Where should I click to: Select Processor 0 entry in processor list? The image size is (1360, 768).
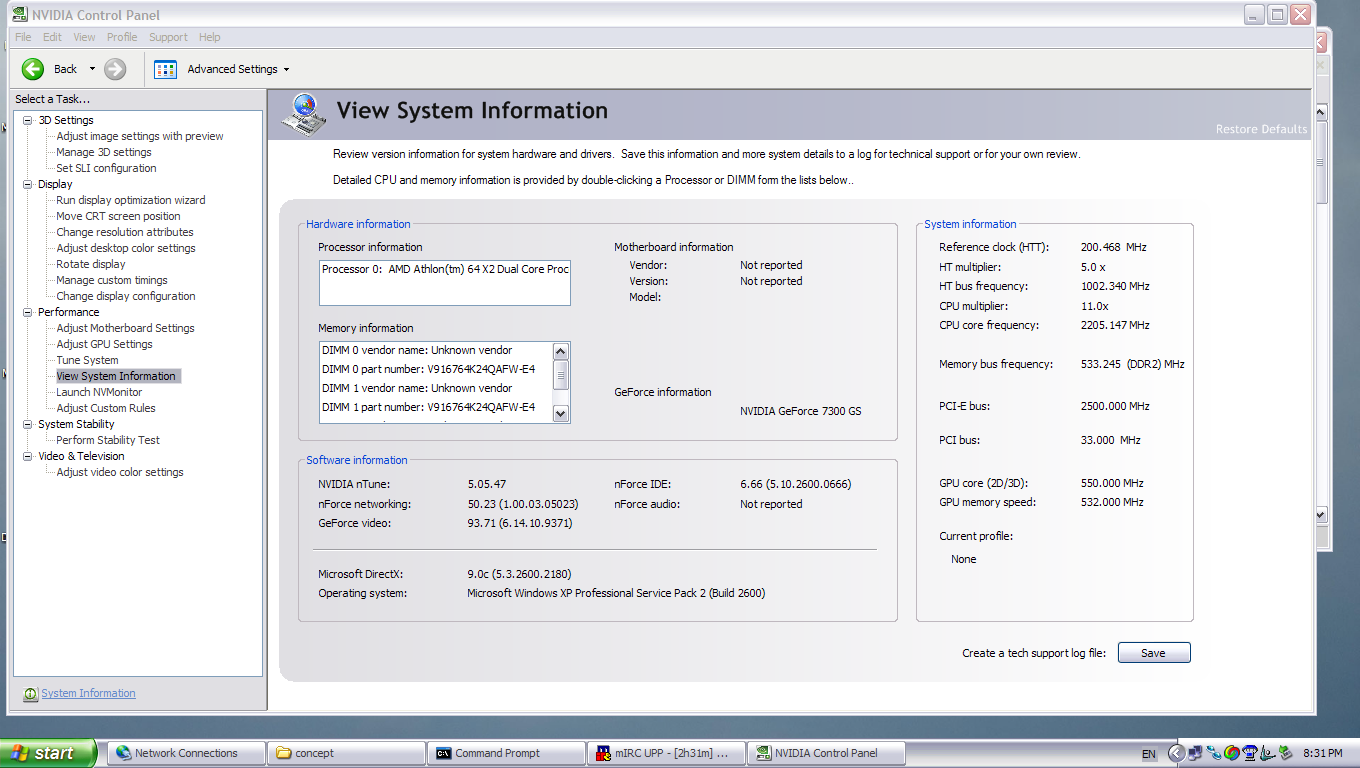[x=444, y=270]
